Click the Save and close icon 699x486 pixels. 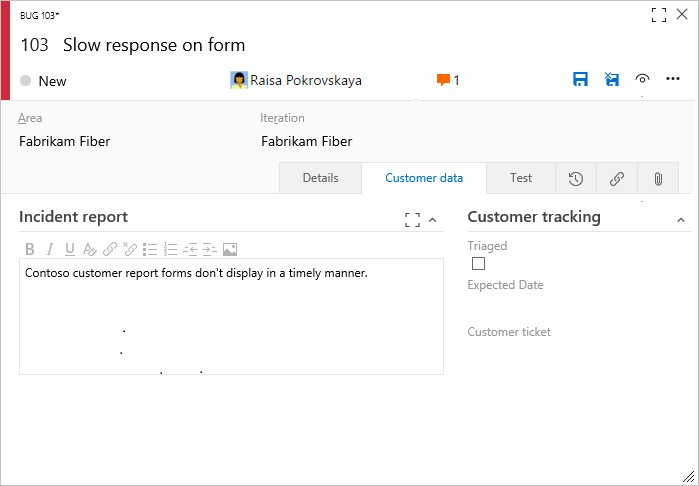point(612,79)
